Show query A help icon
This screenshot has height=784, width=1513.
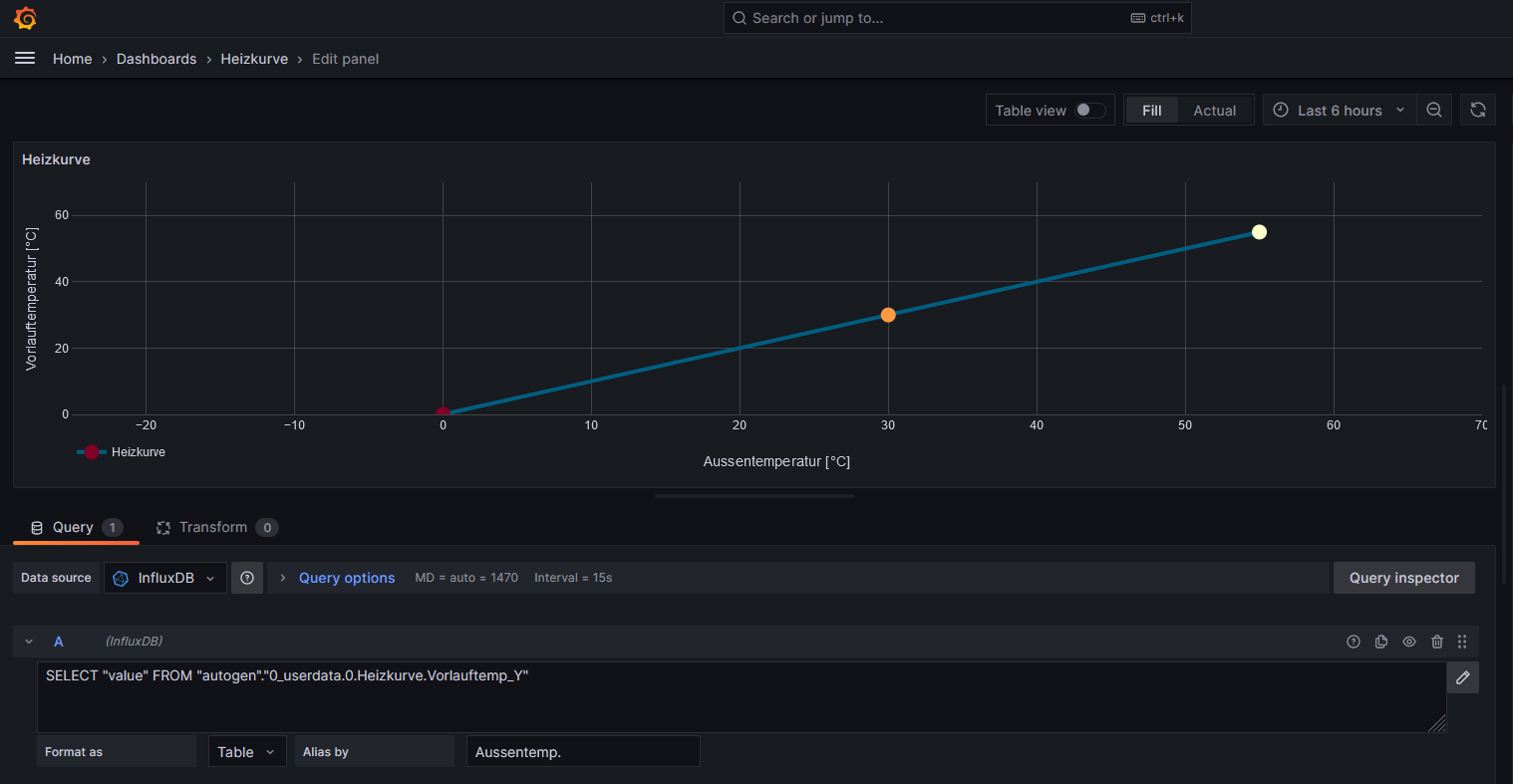pyautogui.click(x=1354, y=642)
